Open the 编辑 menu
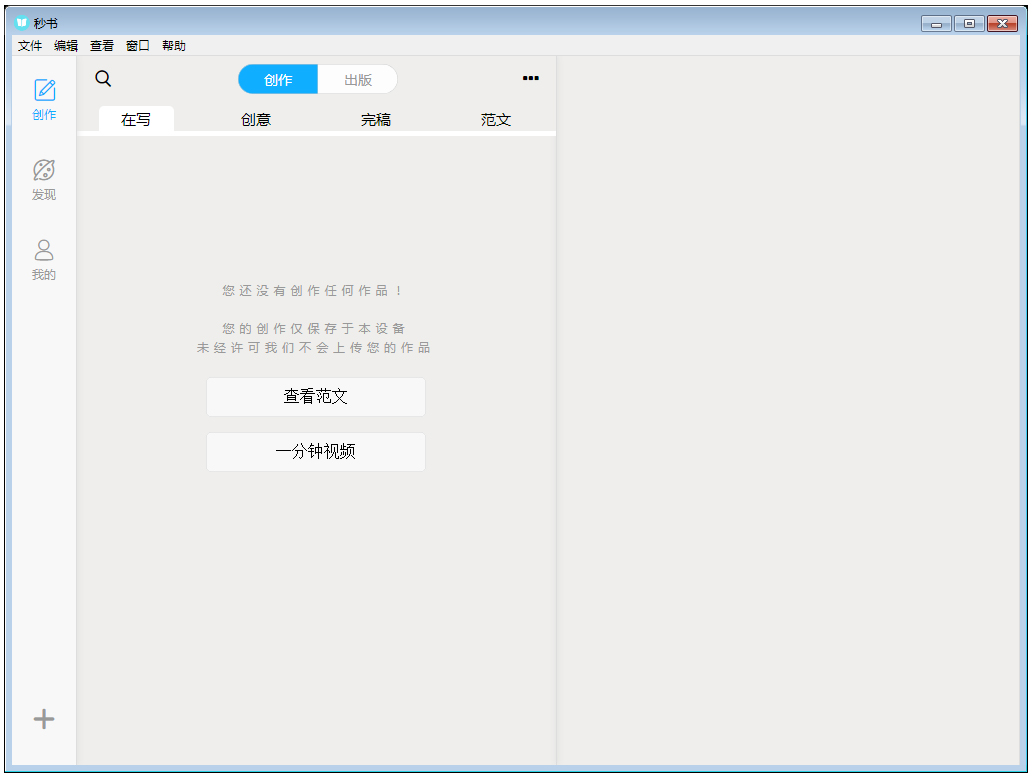 pos(66,45)
